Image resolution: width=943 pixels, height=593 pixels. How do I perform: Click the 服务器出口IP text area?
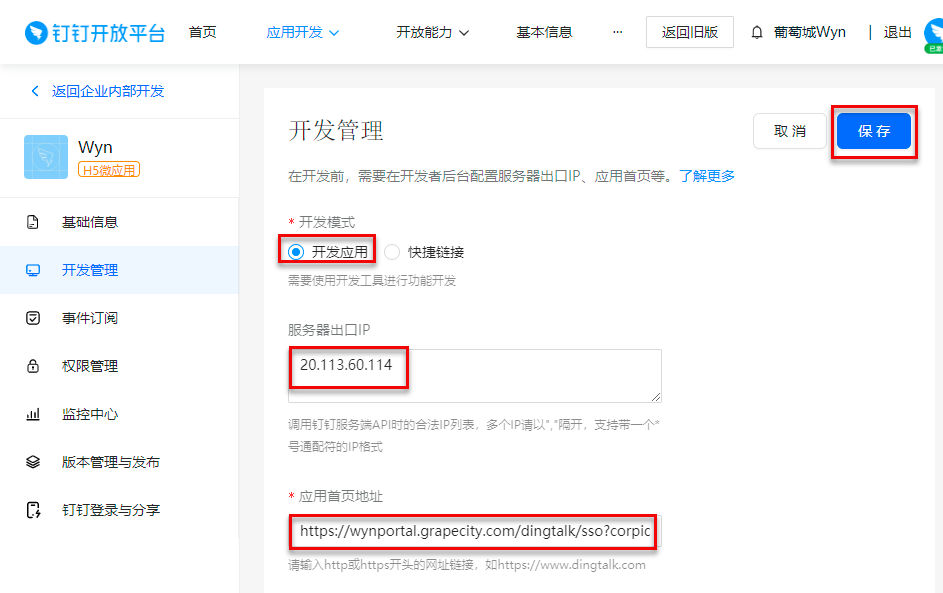pyautogui.click(x=474, y=375)
